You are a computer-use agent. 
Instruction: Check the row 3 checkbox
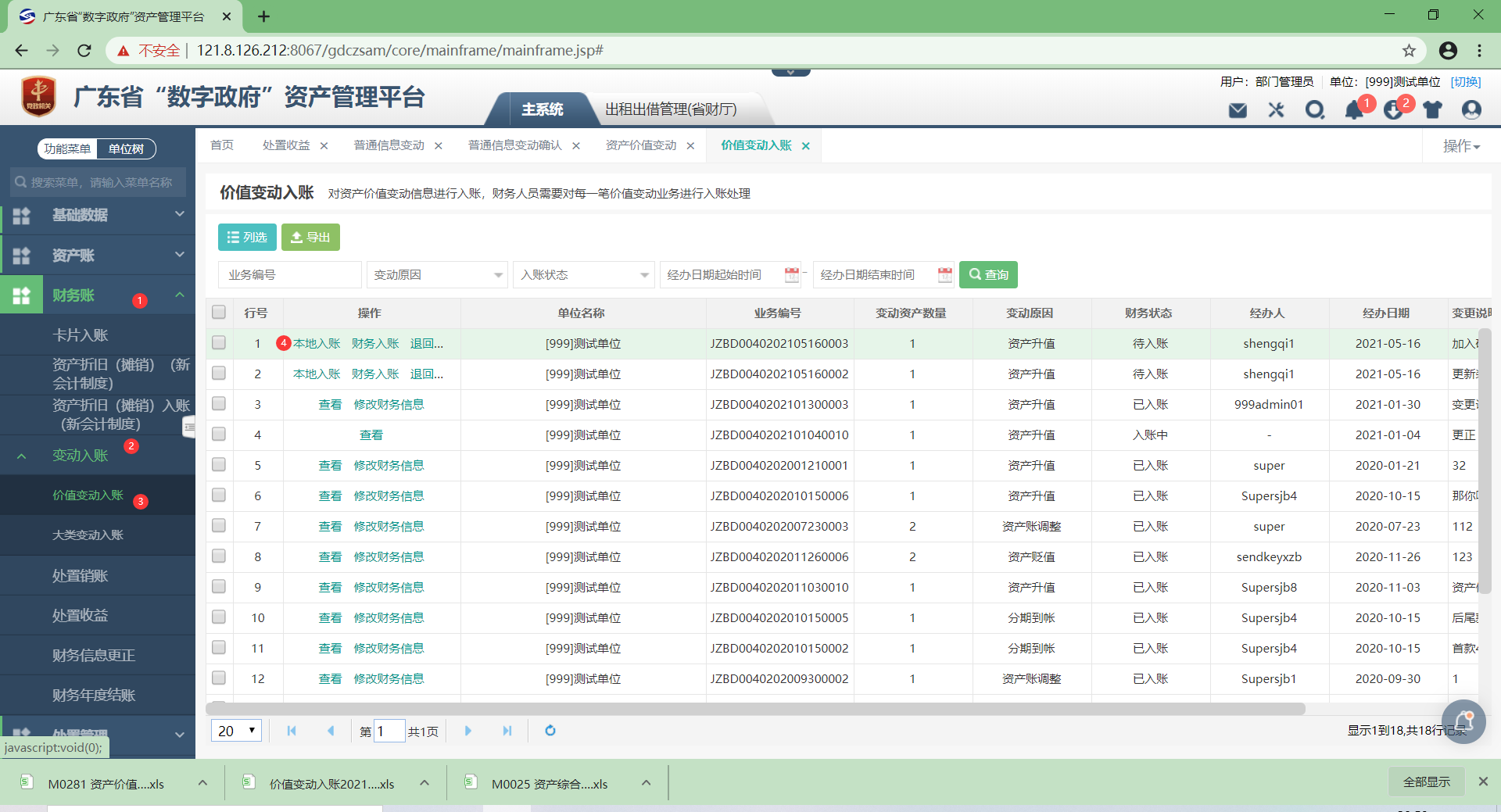[219, 404]
